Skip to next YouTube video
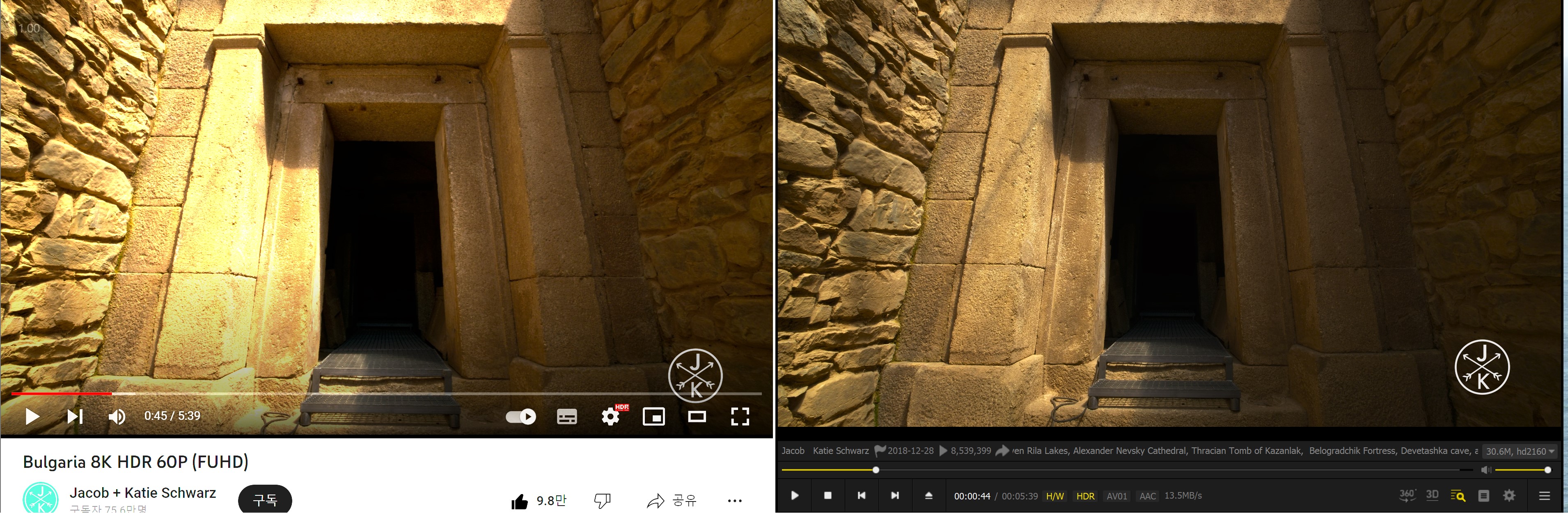Image resolution: width=1568 pixels, height=513 pixels. 74,416
